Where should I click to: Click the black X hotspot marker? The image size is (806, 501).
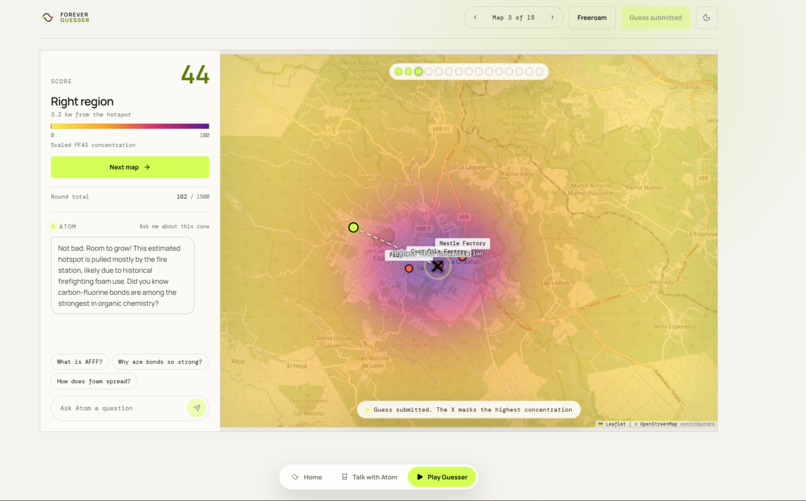click(x=437, y=266)
